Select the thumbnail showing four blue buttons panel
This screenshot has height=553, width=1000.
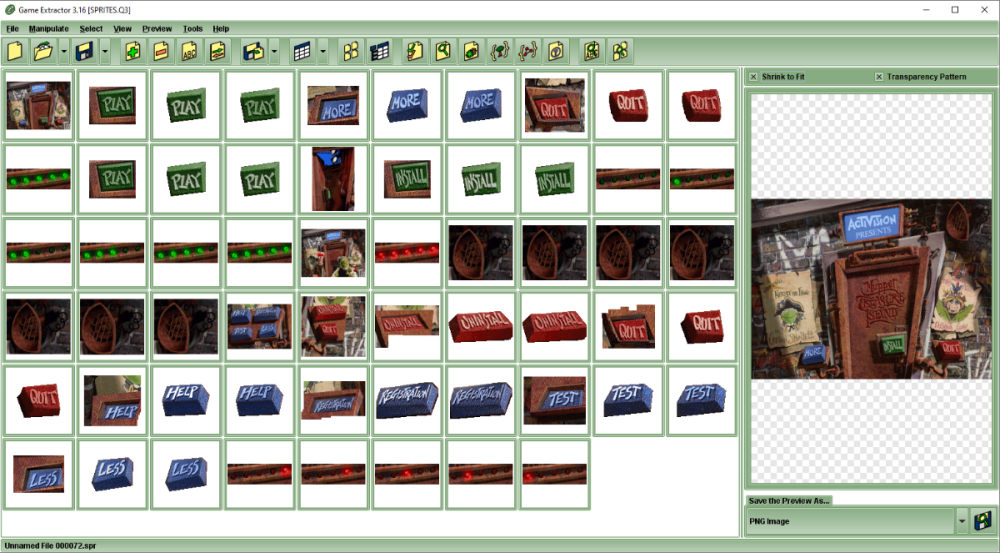[x=260, y=327]
